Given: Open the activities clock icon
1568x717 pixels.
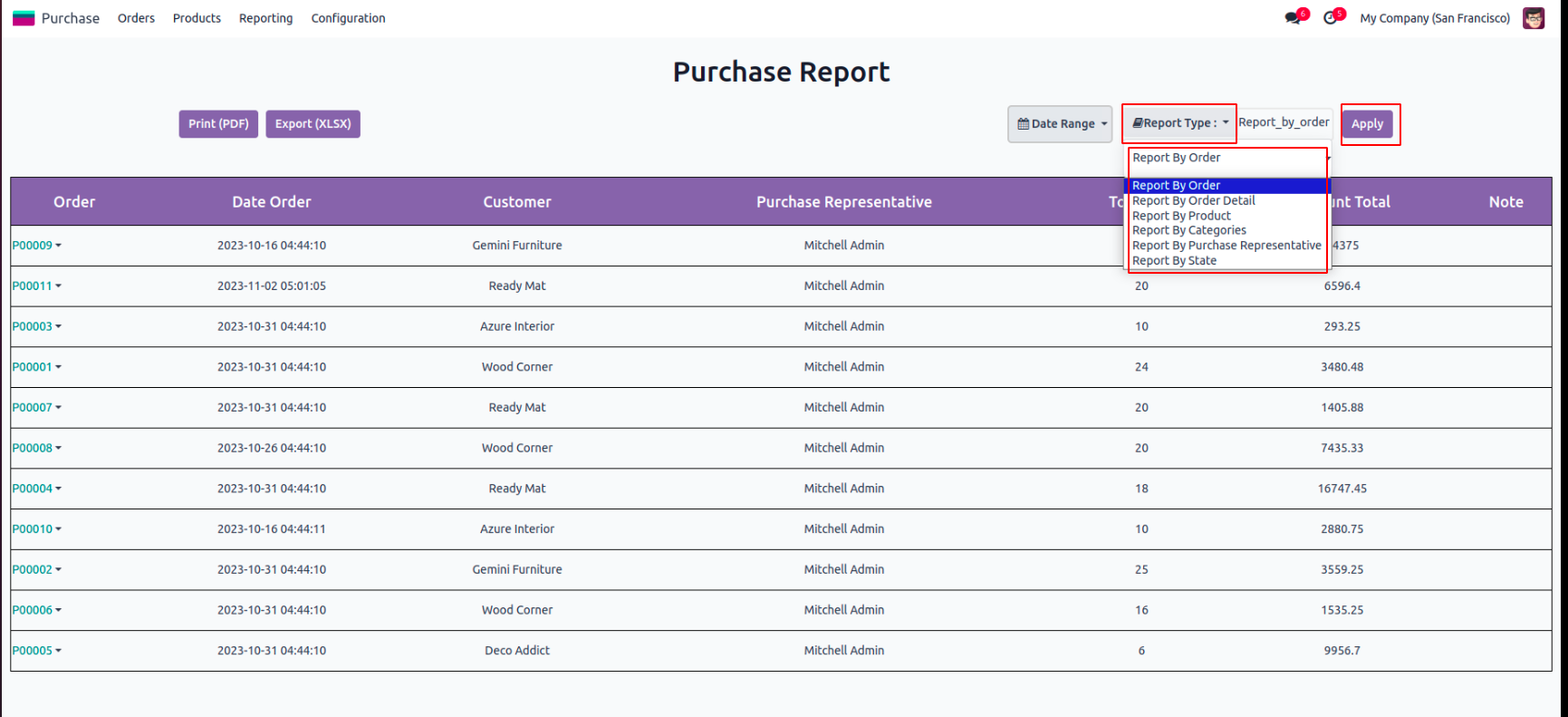Looking at the screenshot, I should point(1330,18).
